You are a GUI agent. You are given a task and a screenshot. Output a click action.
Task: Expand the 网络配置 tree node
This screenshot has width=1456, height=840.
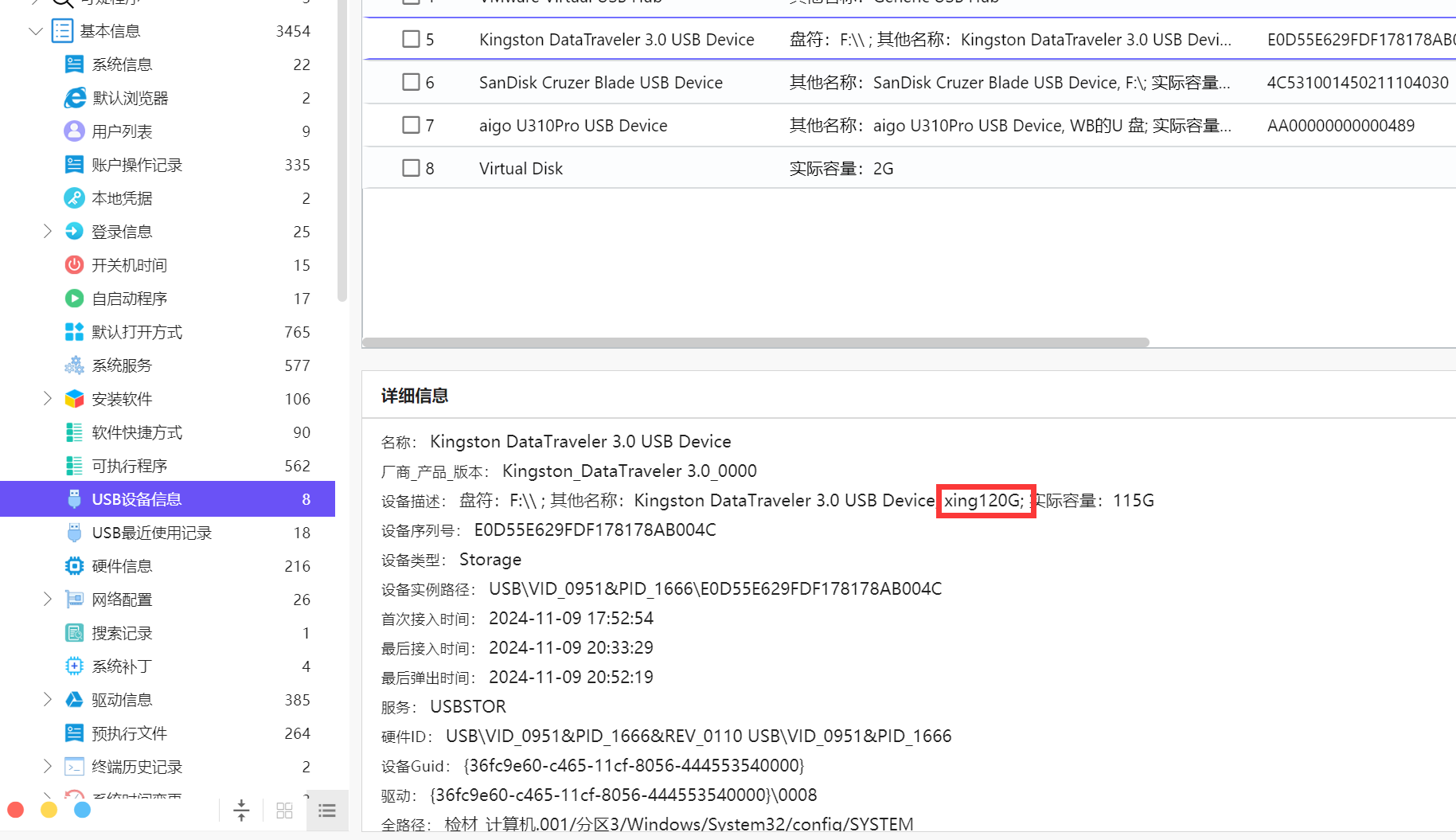47,600
